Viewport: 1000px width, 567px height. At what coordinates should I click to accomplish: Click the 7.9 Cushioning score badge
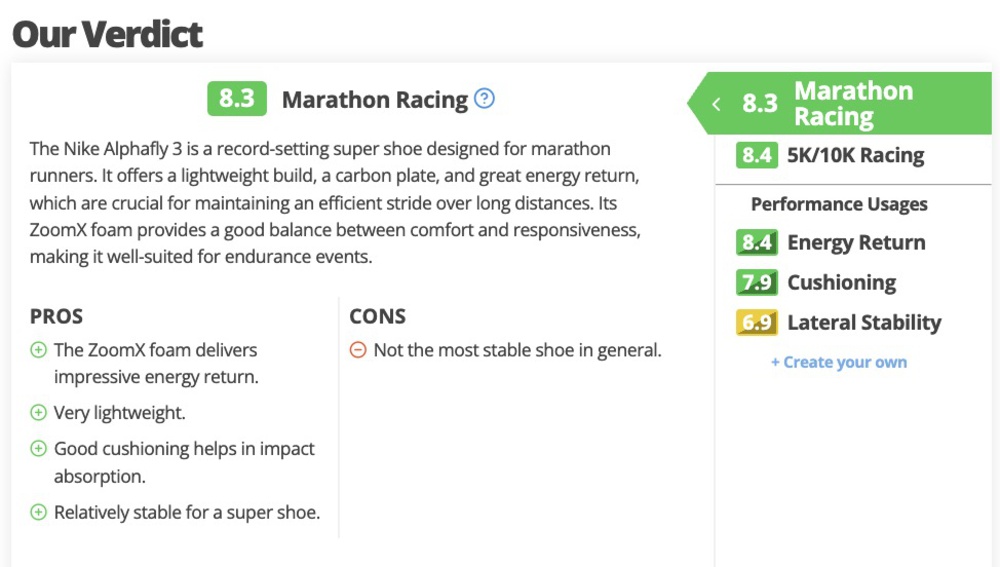(x=757, y=282)
